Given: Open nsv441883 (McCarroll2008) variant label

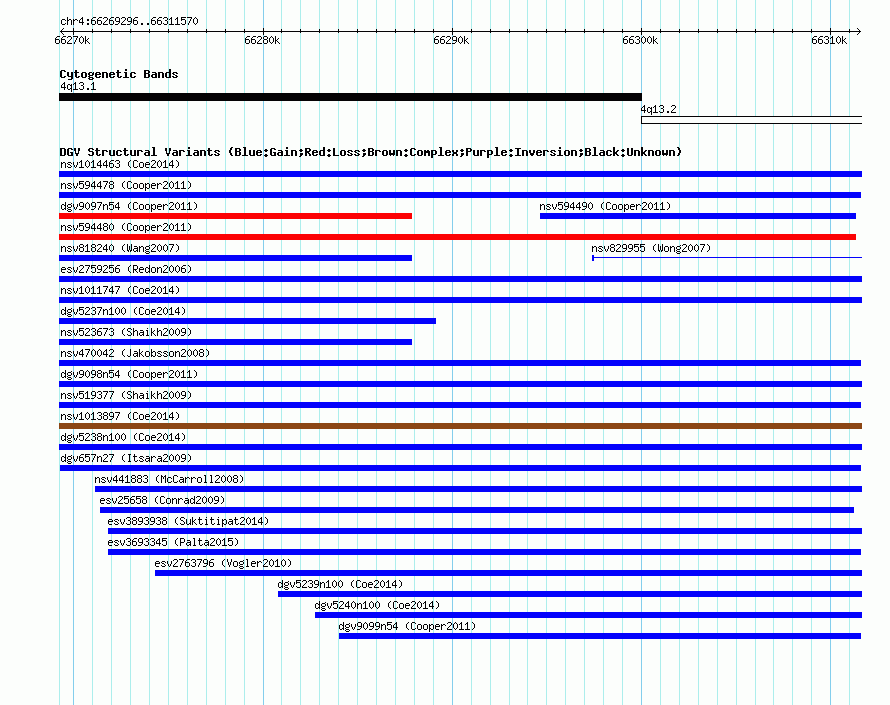Looking at the screenshot, I should pos(169,479).
